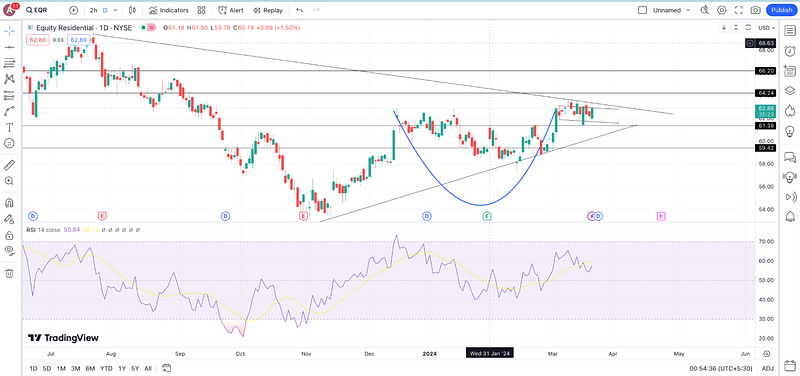The image size is (800, 376).
Task: Select the Text annotation tool
Action: pos(9,127)
